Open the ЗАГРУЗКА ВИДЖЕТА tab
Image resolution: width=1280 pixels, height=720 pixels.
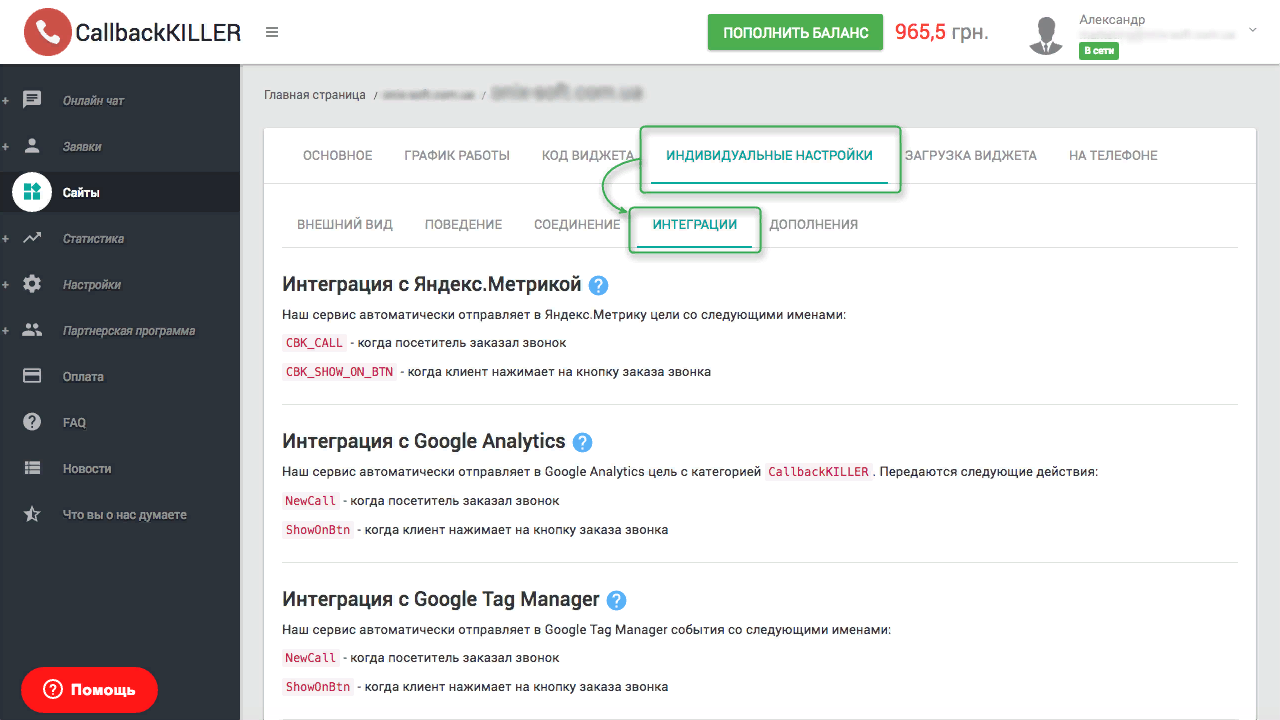tap(970, 156)
